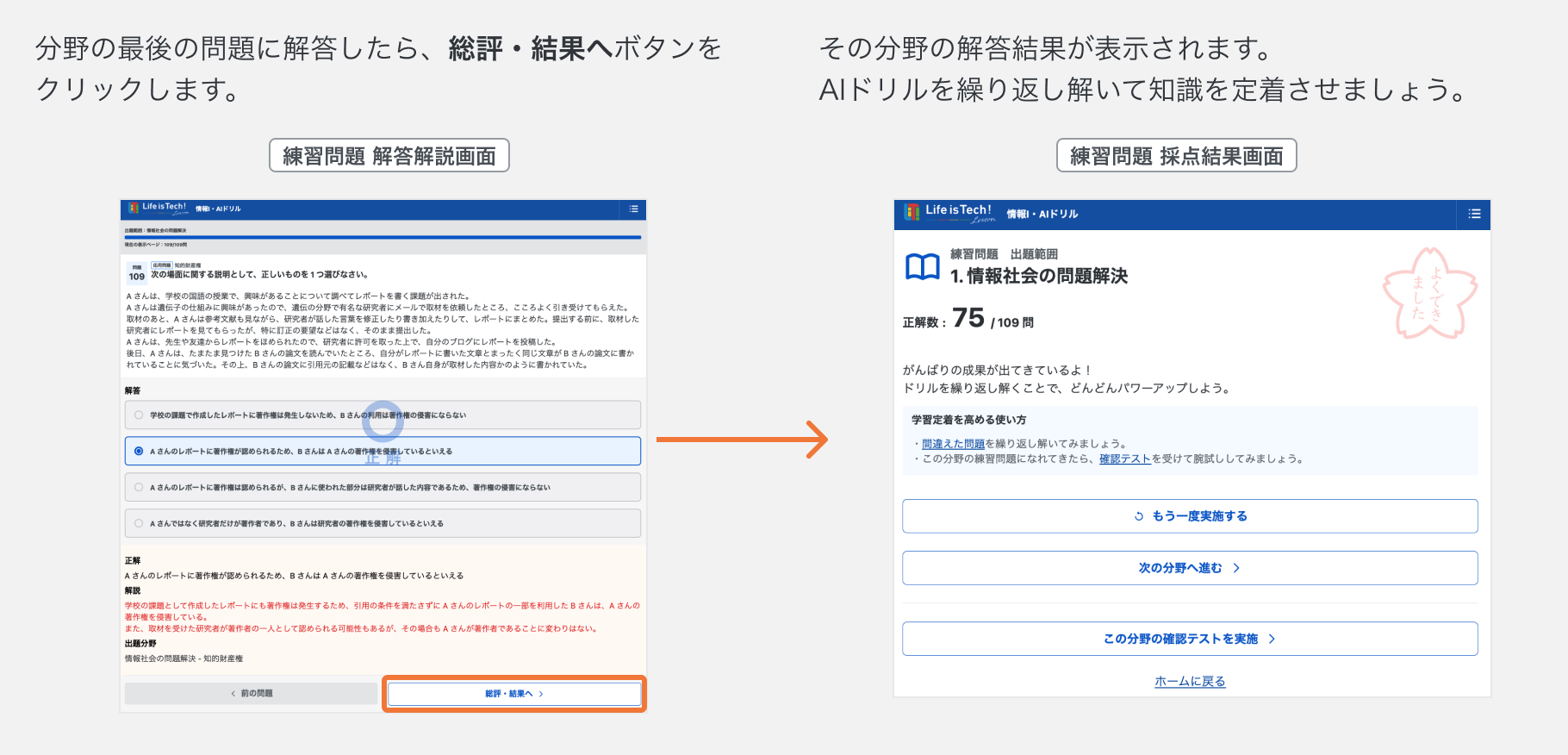Select answer Ａさんのレポートに著作権が認められるため
This screenshot has height=755, width=1568.
click(x=383, y=452)
